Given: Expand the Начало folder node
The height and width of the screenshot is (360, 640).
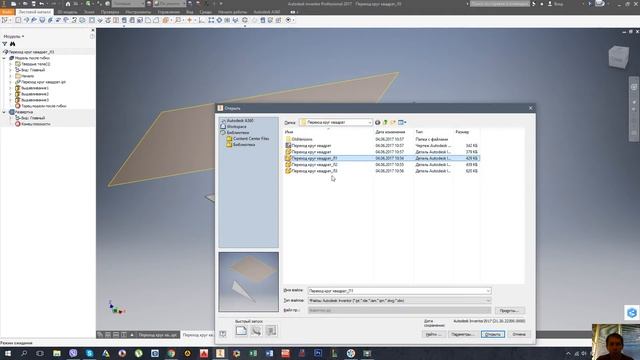Looking at the screenshot, I should 11,76.
